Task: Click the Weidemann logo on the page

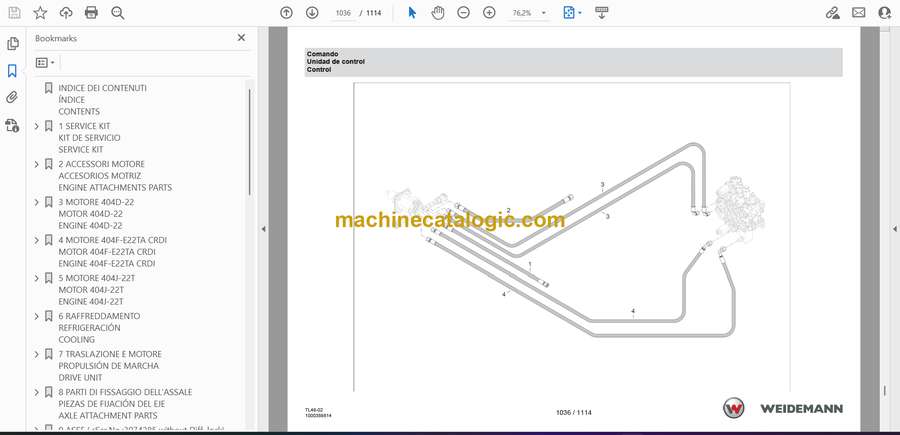Action: (783, 409)
